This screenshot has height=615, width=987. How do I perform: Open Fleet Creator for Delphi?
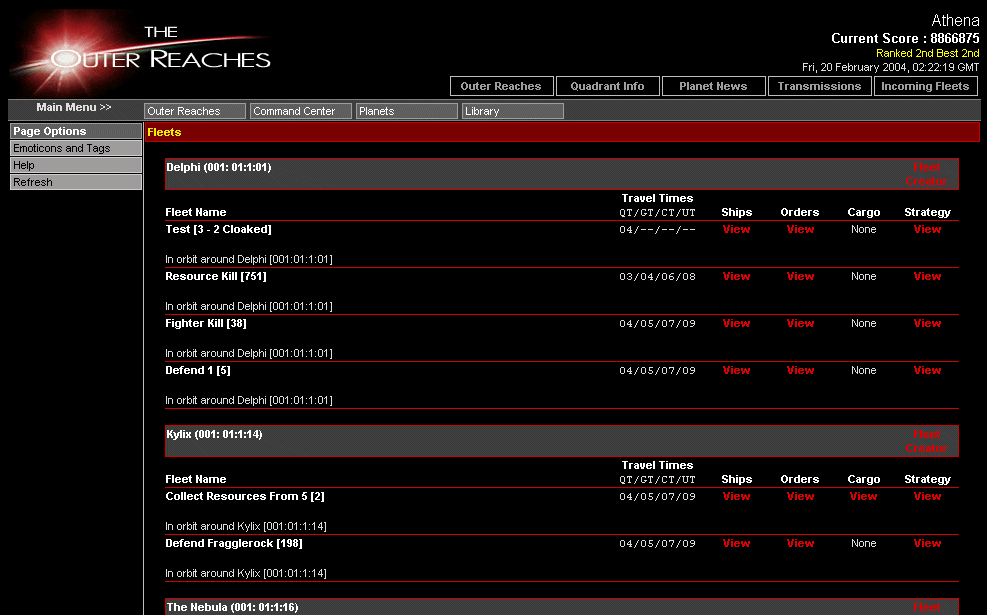click(x=926, y=175)
